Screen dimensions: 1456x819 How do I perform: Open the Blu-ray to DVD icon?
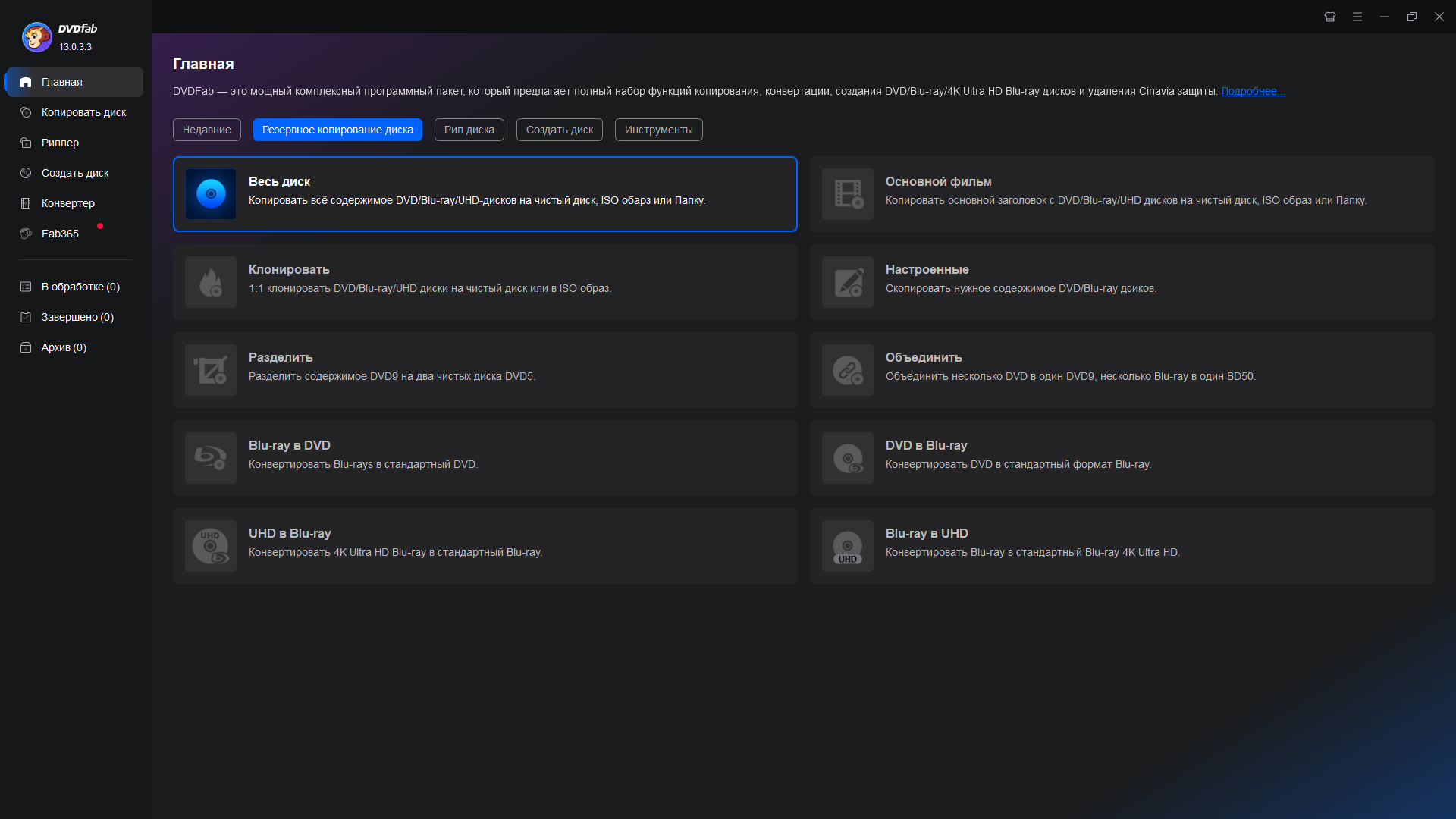tap(211, 458)
